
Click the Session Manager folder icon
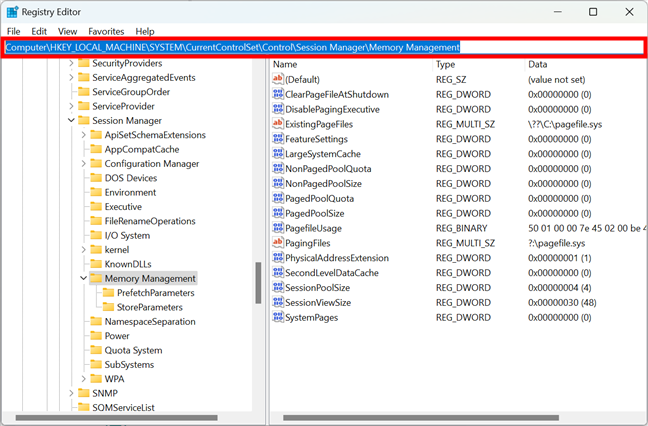83,120
